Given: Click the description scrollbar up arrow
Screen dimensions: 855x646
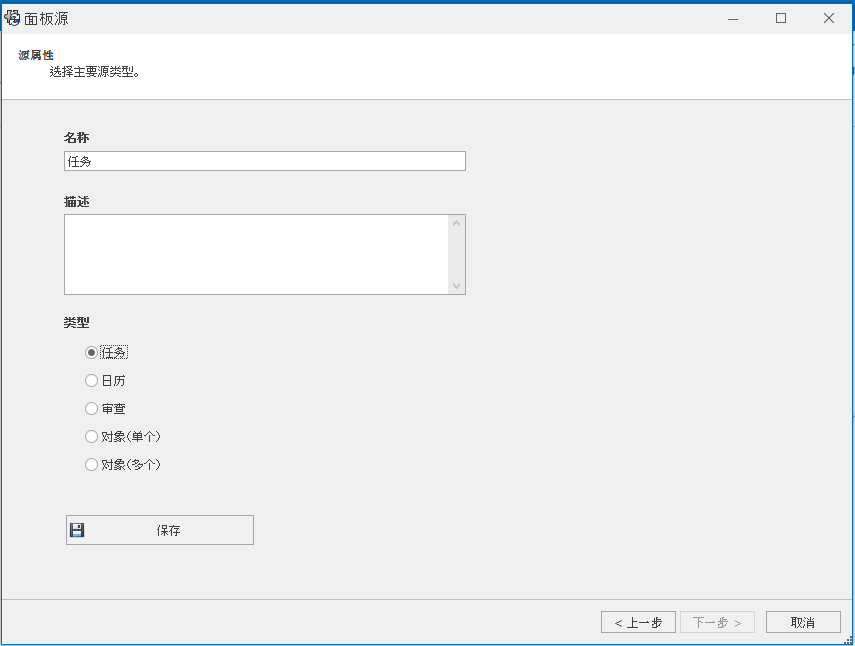Looking at the screenshot, I should click(x=456, y=223).
